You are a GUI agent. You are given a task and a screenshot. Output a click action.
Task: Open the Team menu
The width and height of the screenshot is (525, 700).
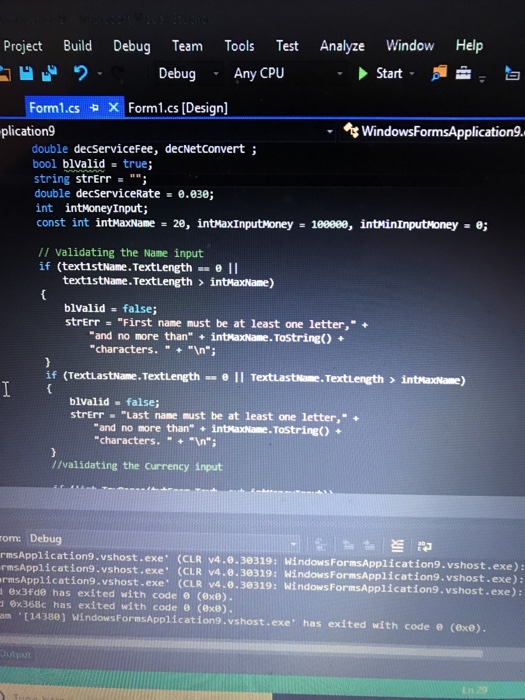point(188,46)
